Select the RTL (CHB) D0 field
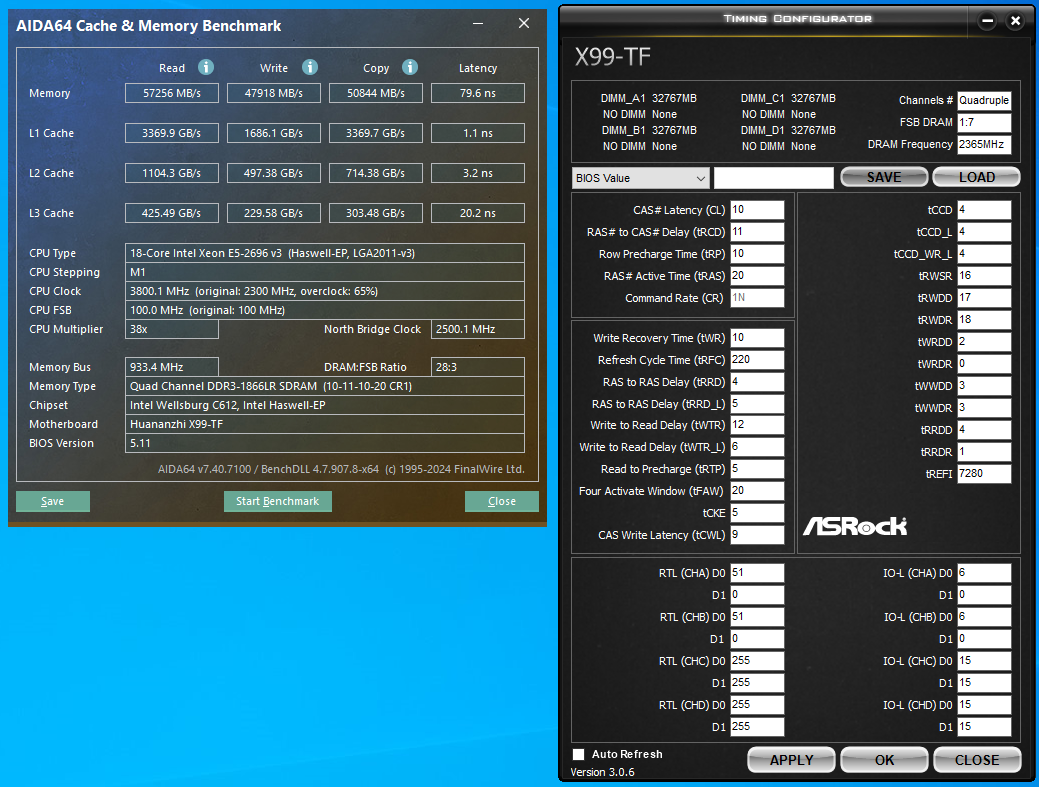 coord(757,617)
